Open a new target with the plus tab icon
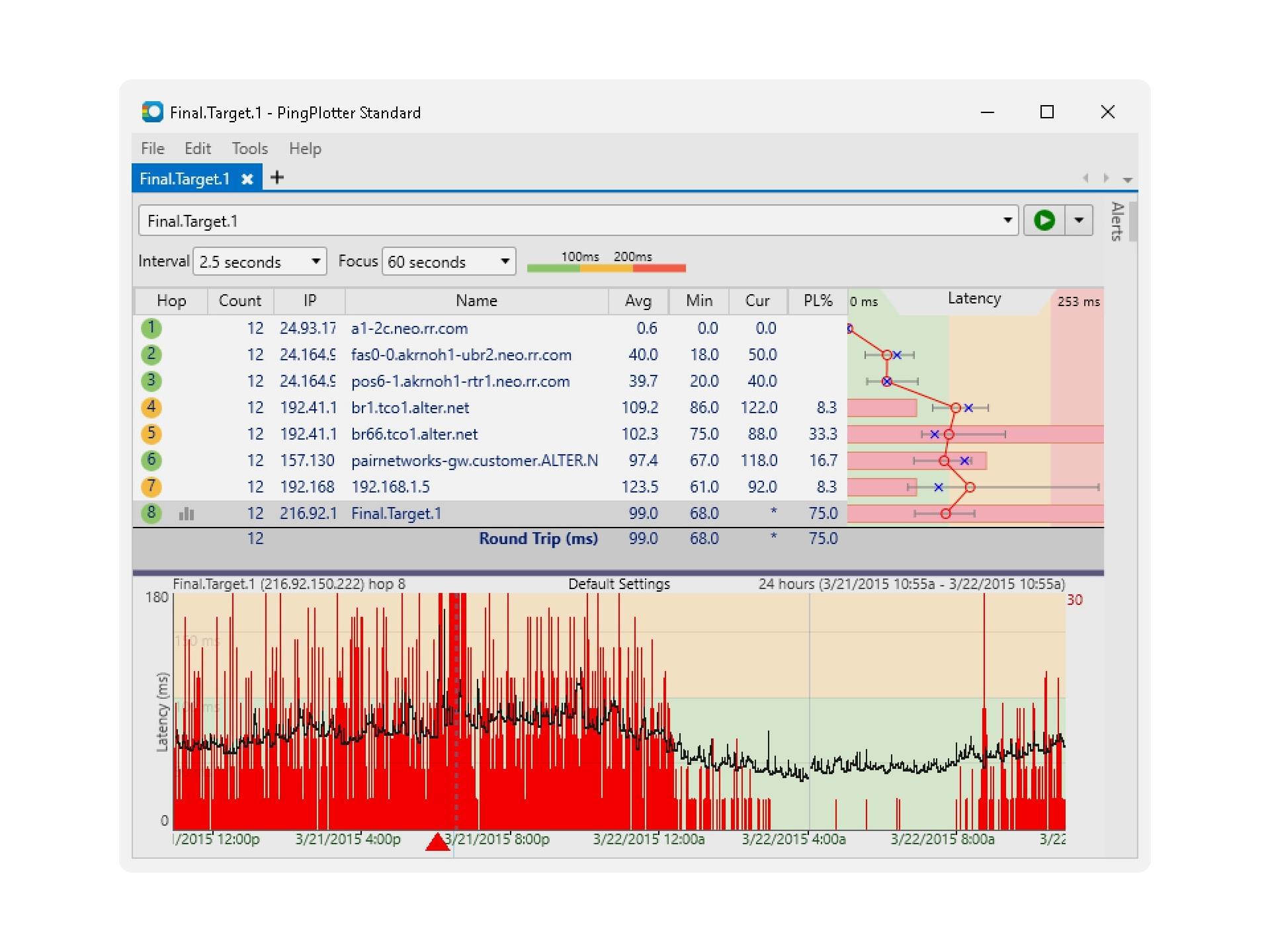The height and width of the screenshot is (952, 1270). (x=277, y=177)
